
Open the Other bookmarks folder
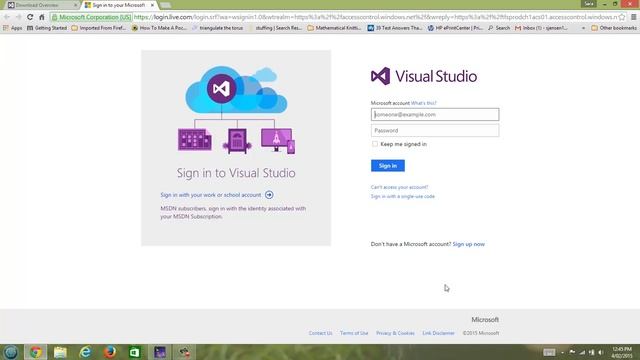(613, 28)
